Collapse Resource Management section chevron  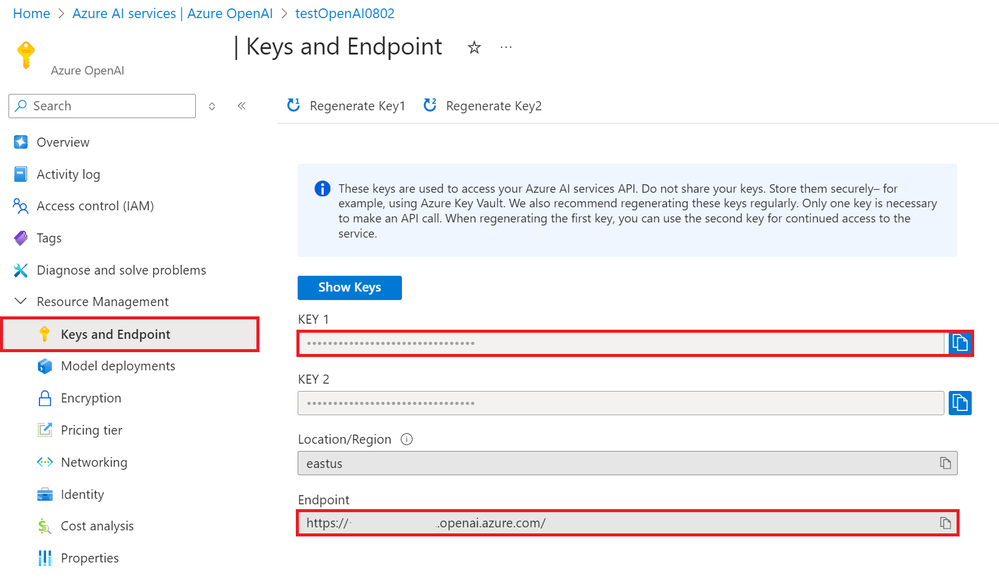[x=20, y=301]
